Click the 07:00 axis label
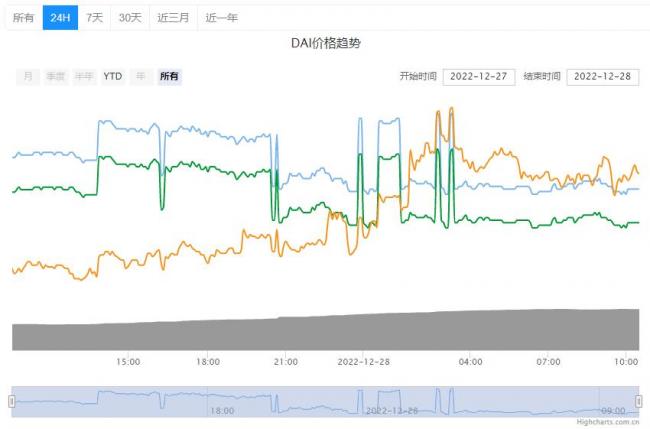The height and width of the screenshot is (429, 650). tap(548, 362)
